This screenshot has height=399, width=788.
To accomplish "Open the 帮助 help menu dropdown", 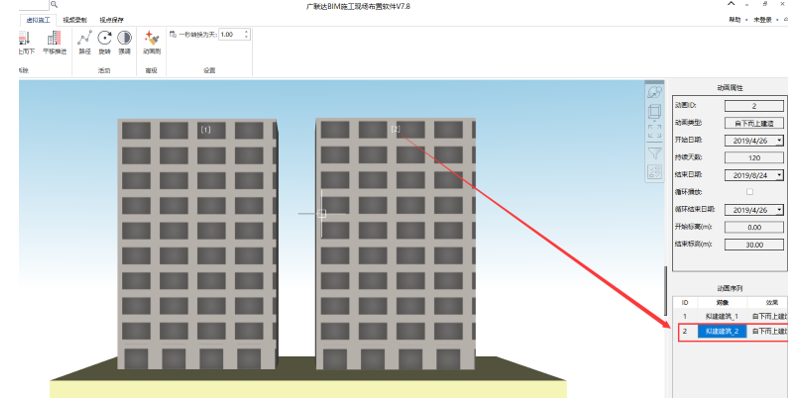I will (738, 20).
